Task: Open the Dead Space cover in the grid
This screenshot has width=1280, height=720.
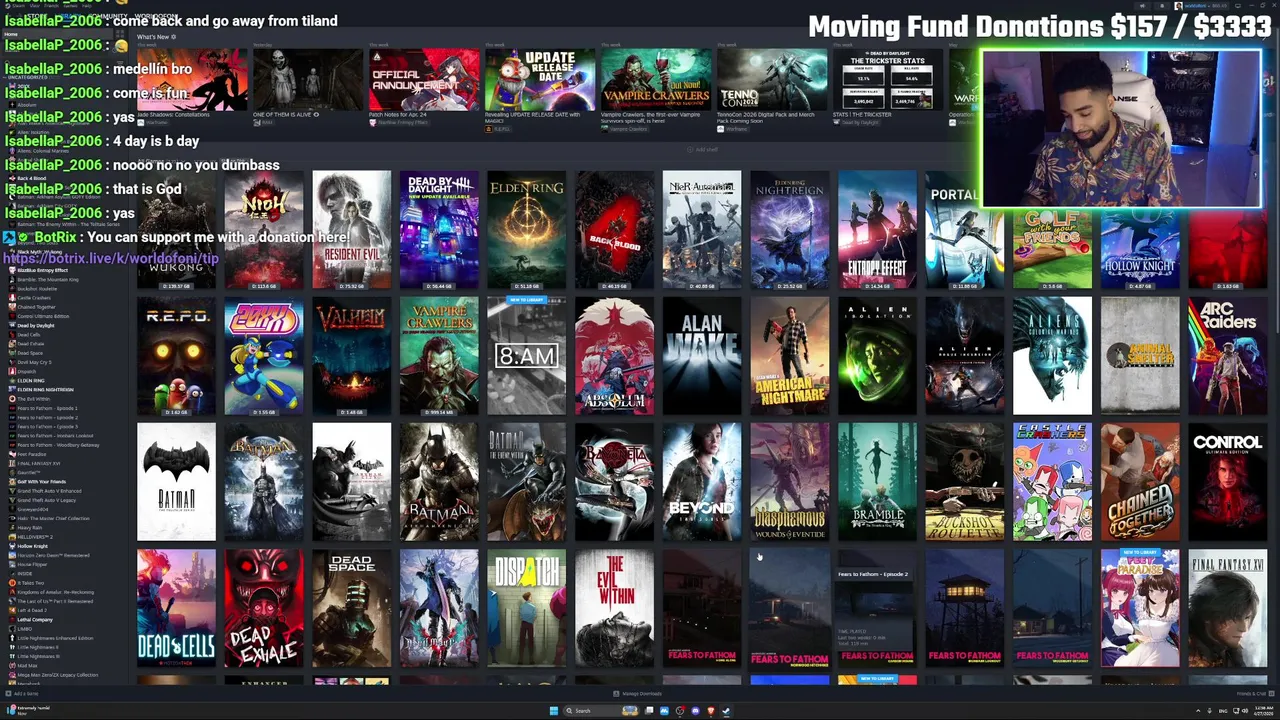Action: click(351, 608)
